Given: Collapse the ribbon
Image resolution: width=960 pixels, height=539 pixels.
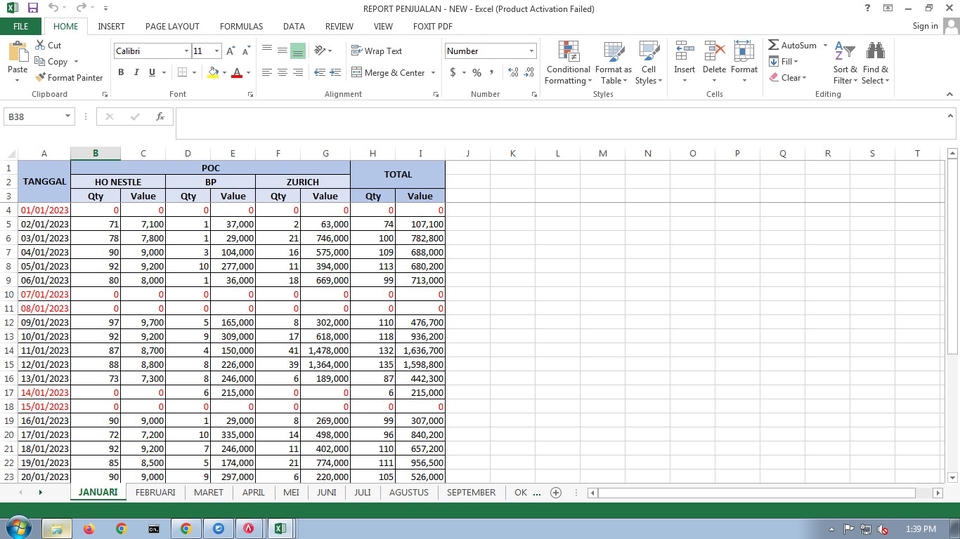Looking at the screenshot, I should [x=950, y=94].
